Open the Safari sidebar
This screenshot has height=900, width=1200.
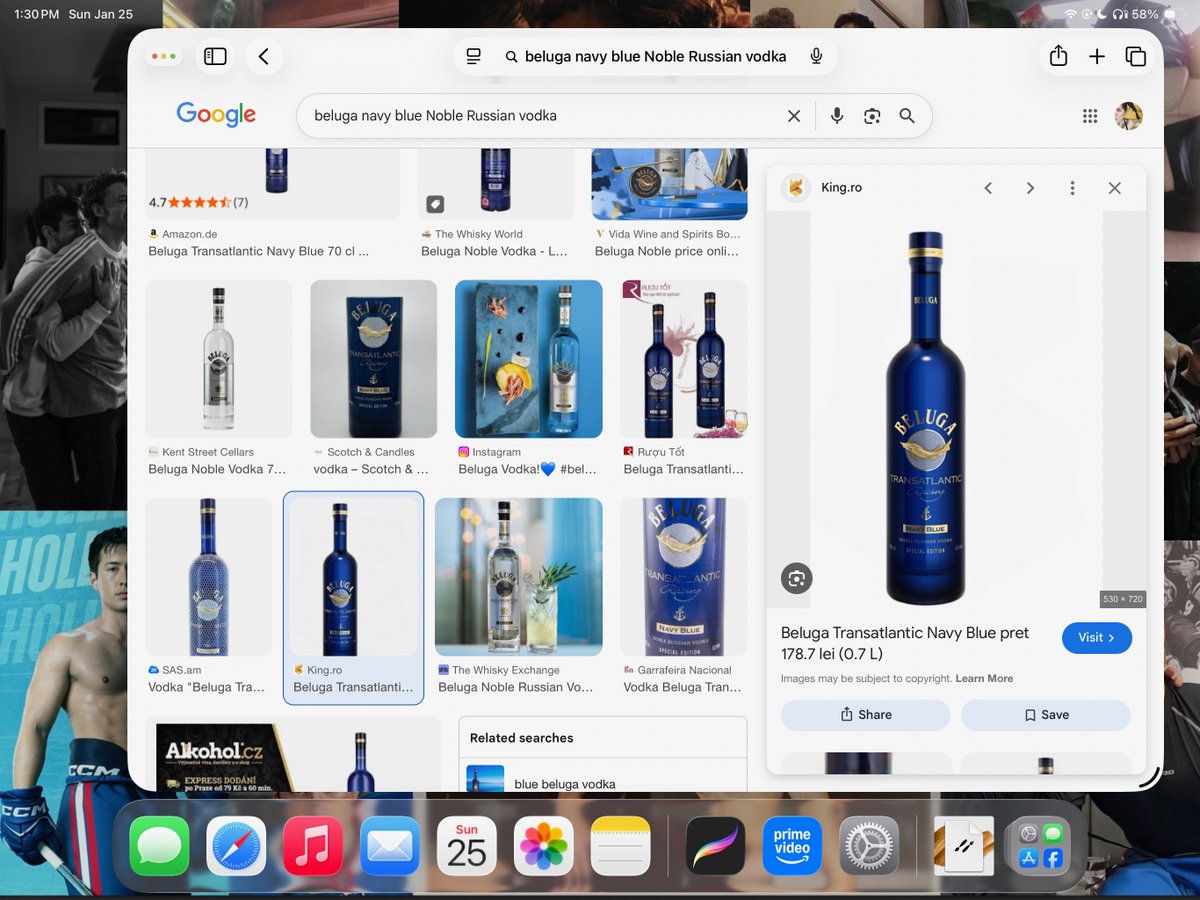coord(214,56)
